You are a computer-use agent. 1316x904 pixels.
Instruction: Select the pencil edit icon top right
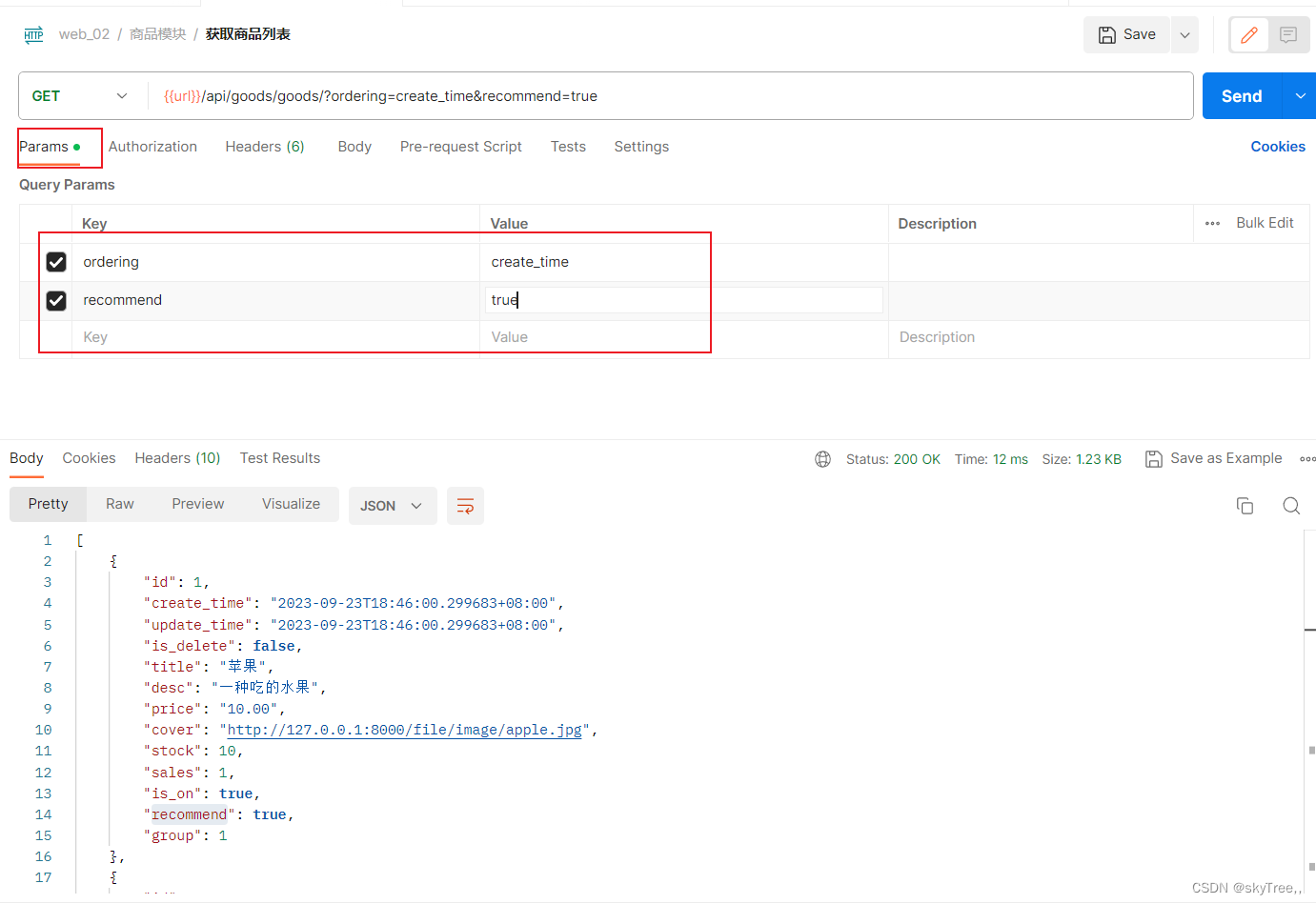[1248, 34]
